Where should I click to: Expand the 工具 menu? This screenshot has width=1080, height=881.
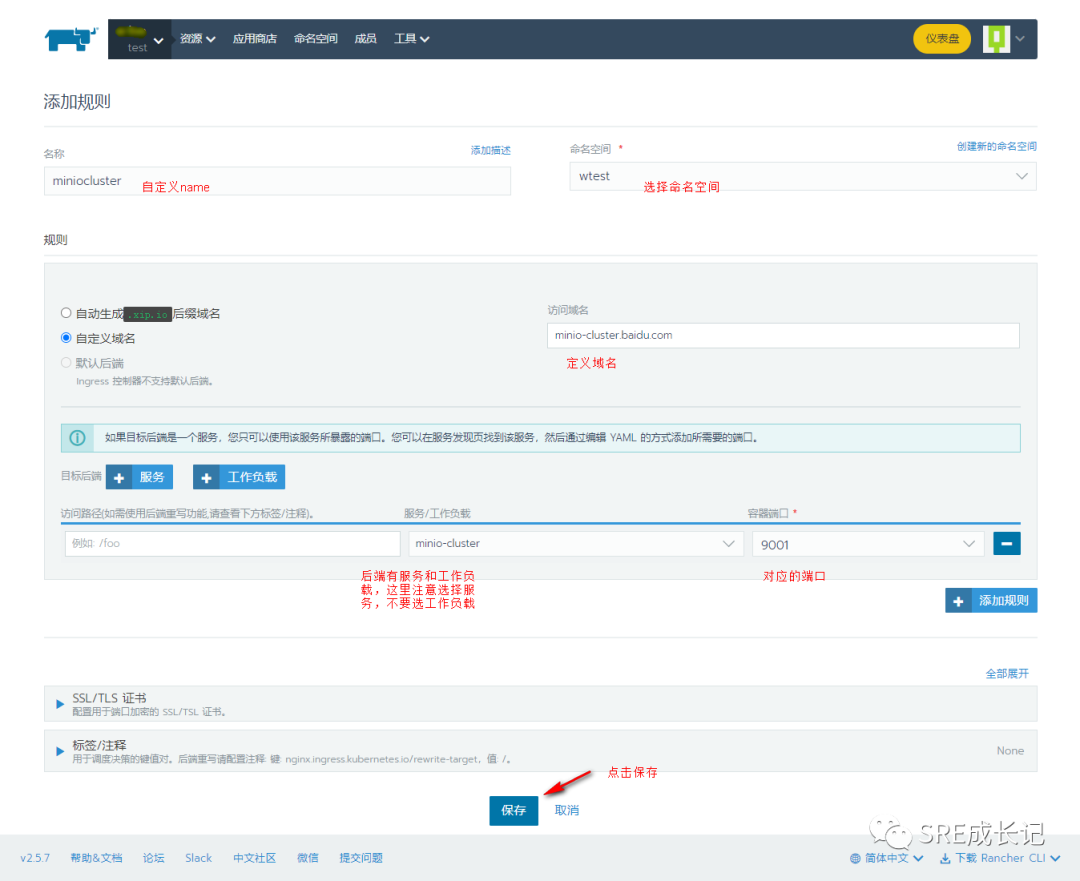(411, 39)
